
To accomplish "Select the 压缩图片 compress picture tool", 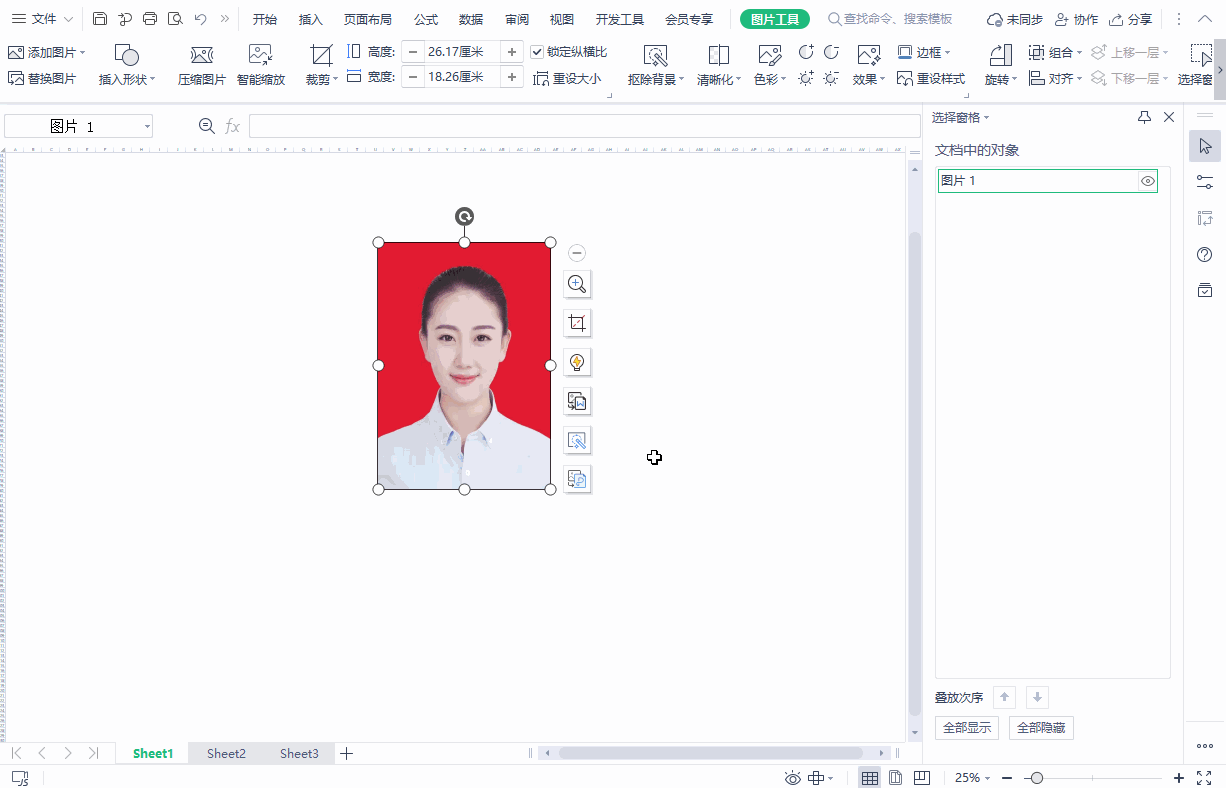I will click(202, 65).
